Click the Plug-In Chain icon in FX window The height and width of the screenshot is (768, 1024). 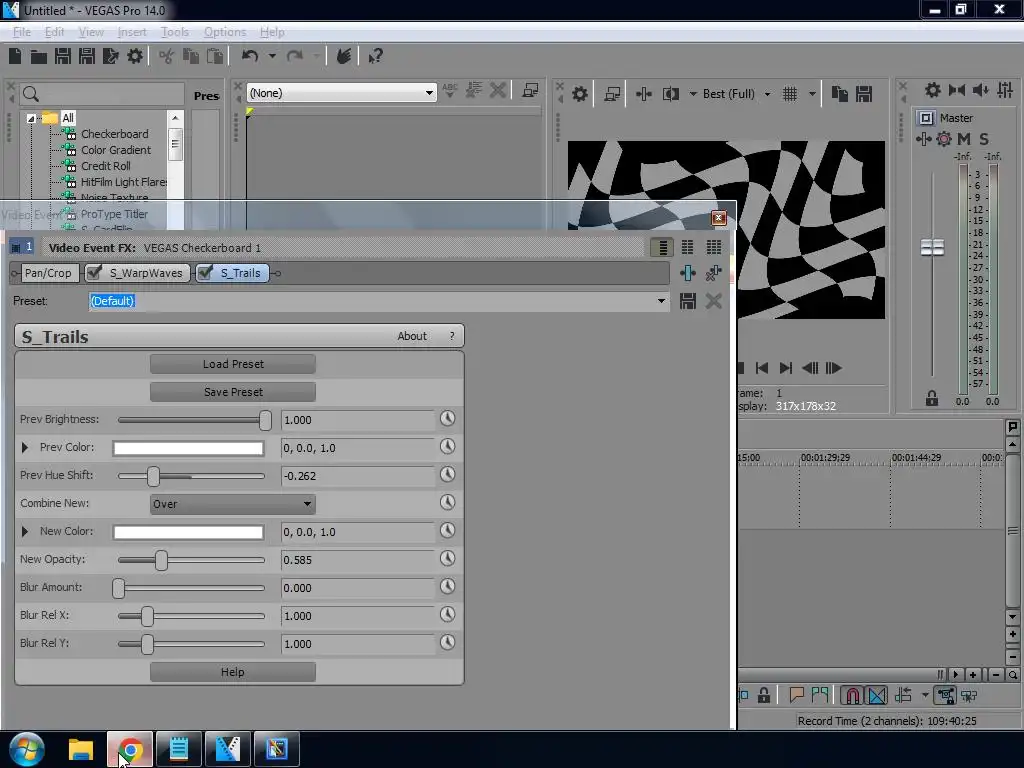[688, 273]
